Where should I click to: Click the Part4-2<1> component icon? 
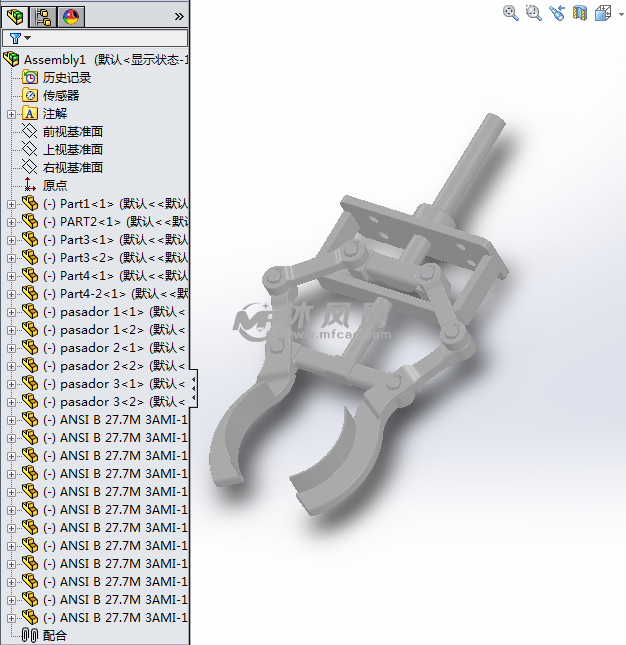30,293
